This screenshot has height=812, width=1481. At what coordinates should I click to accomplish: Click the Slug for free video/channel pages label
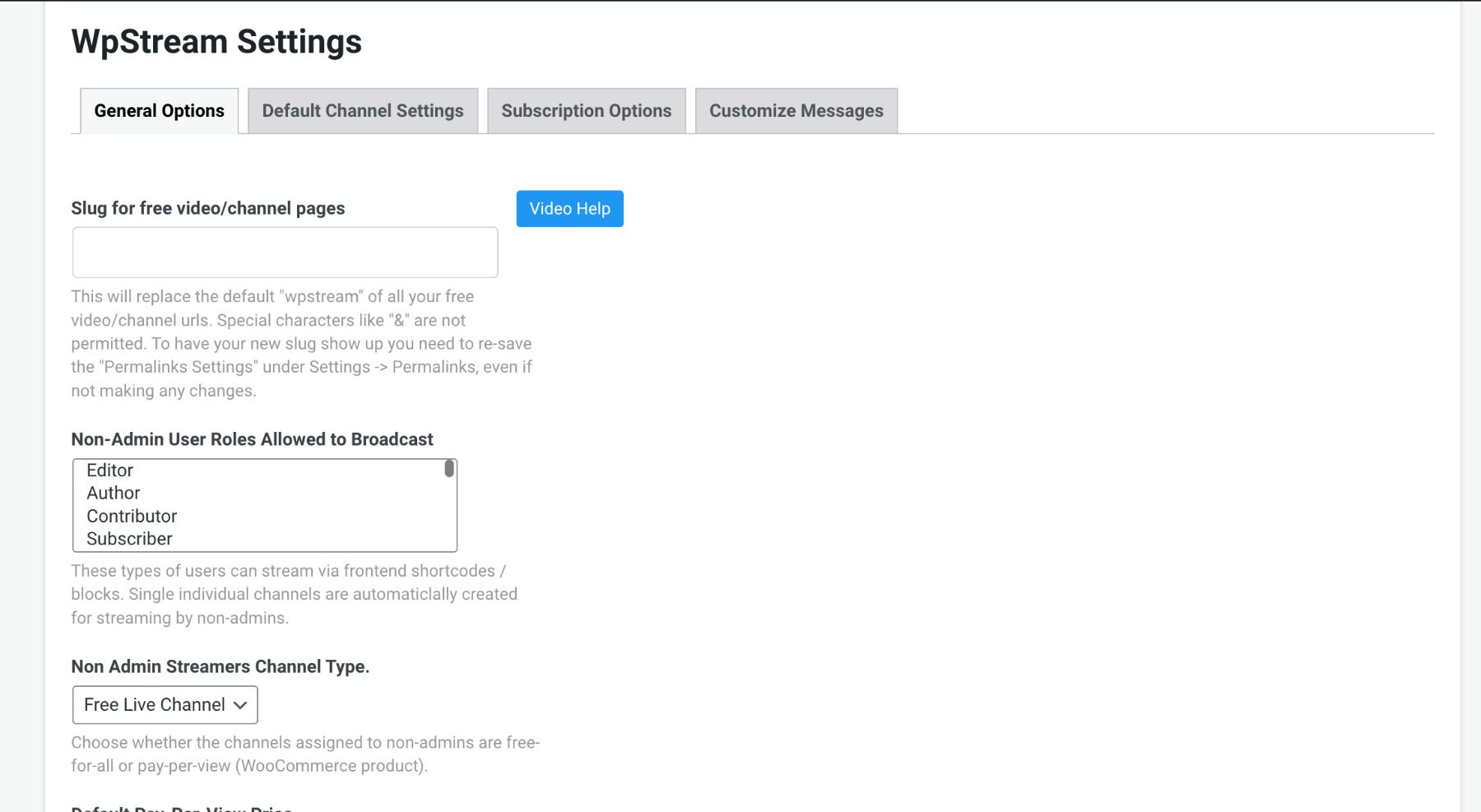click(208, 207)
